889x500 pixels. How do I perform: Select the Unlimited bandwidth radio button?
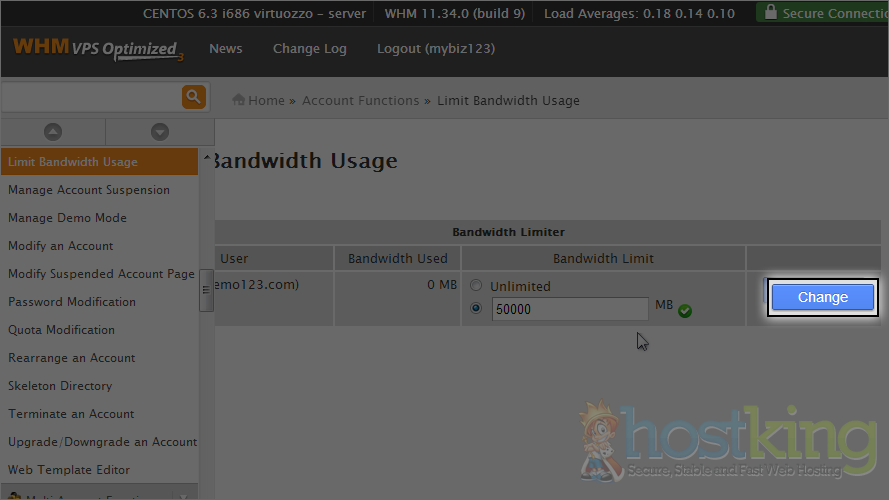(476, 286)
